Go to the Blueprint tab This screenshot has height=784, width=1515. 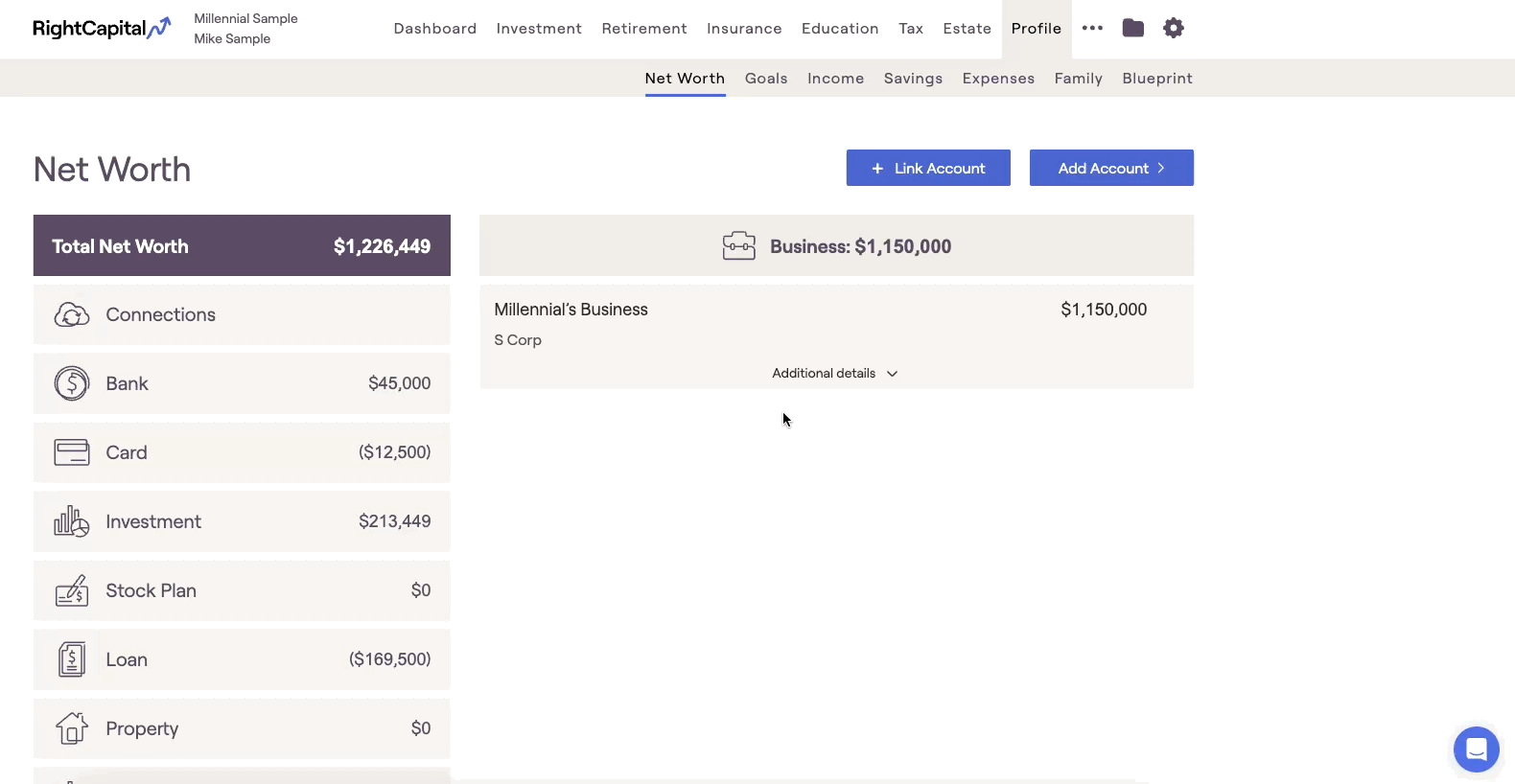click(x=1156, y=79)
